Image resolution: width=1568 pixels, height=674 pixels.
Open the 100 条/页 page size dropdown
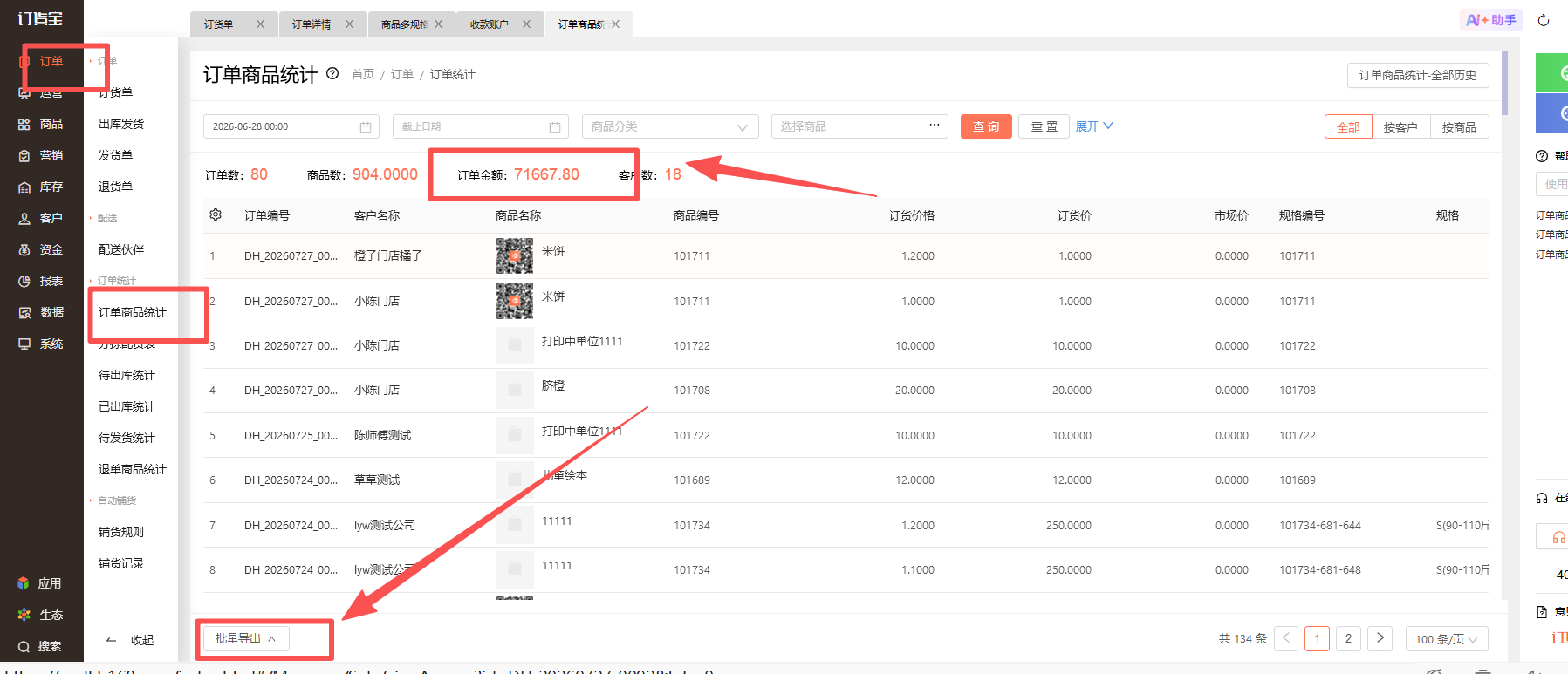(x=1447, y=639)
